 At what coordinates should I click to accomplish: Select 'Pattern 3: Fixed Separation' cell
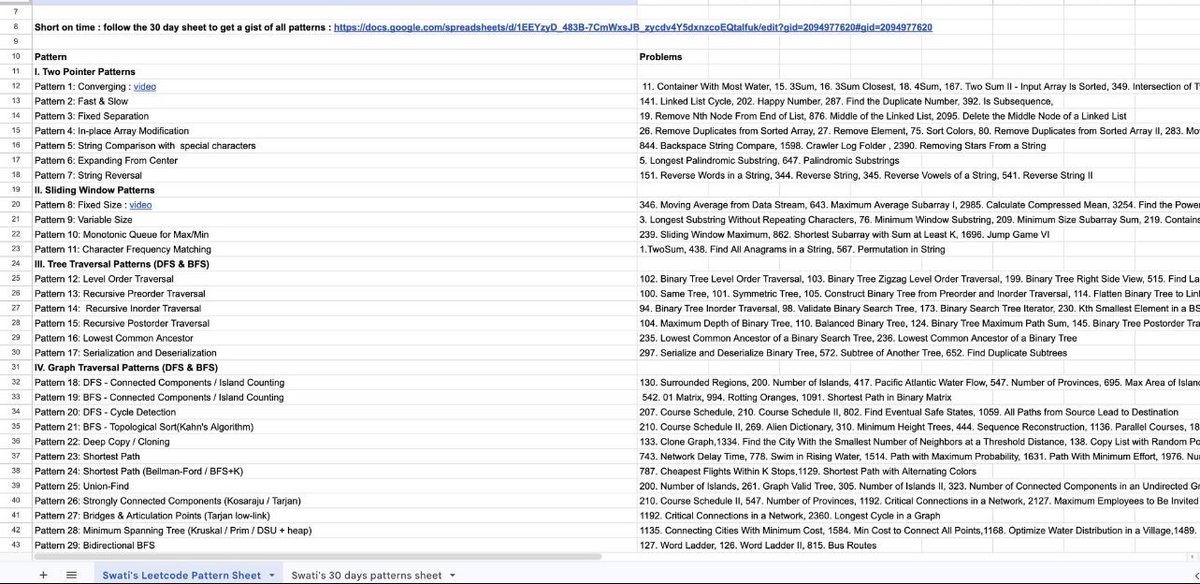[333, 116]
